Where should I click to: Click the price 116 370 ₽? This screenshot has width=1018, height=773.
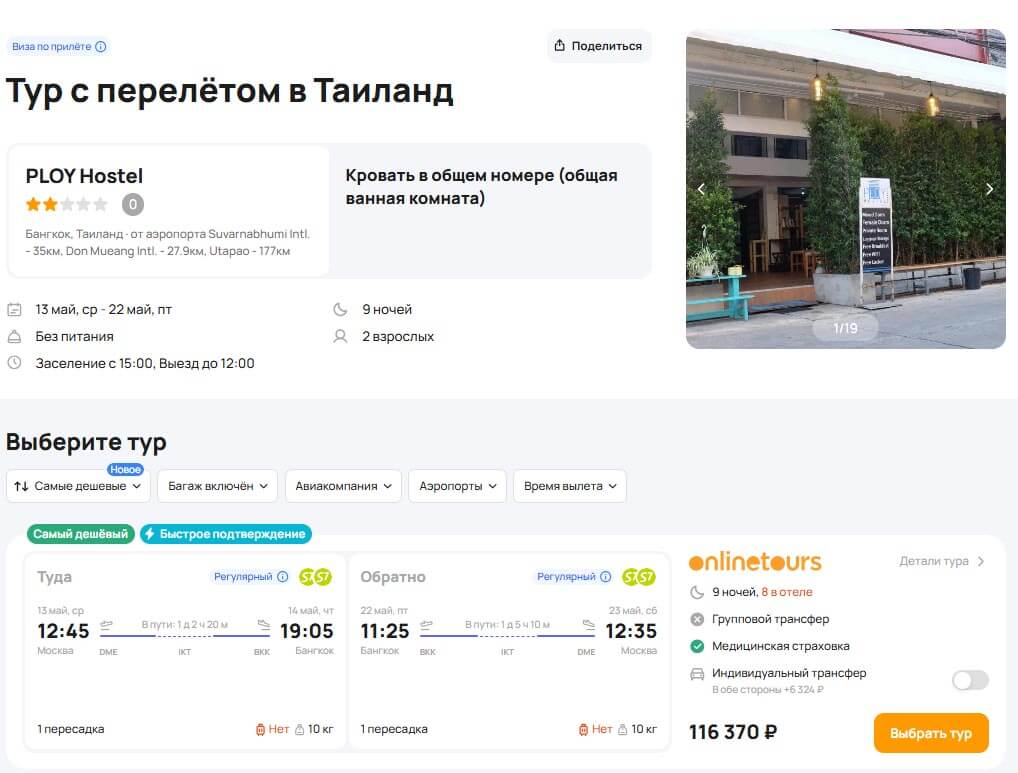(733, 732)
